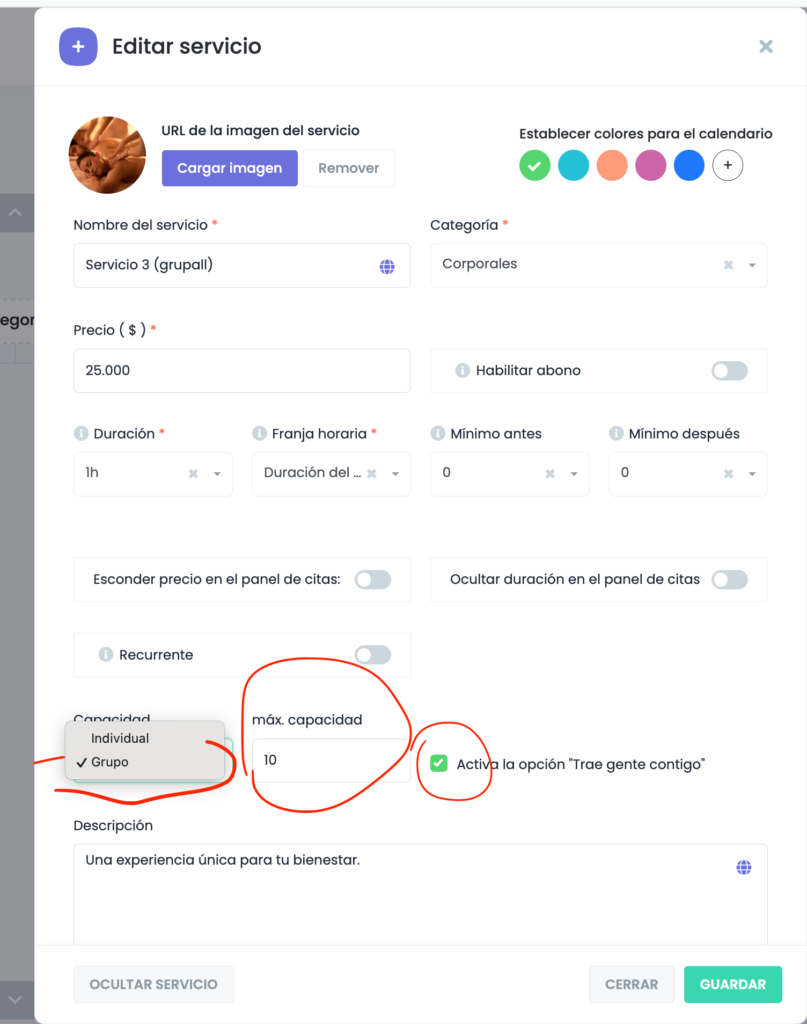Click the info icon beside Recurrente
This screenshot has height=1024, width=807.
tap(105, 655)
